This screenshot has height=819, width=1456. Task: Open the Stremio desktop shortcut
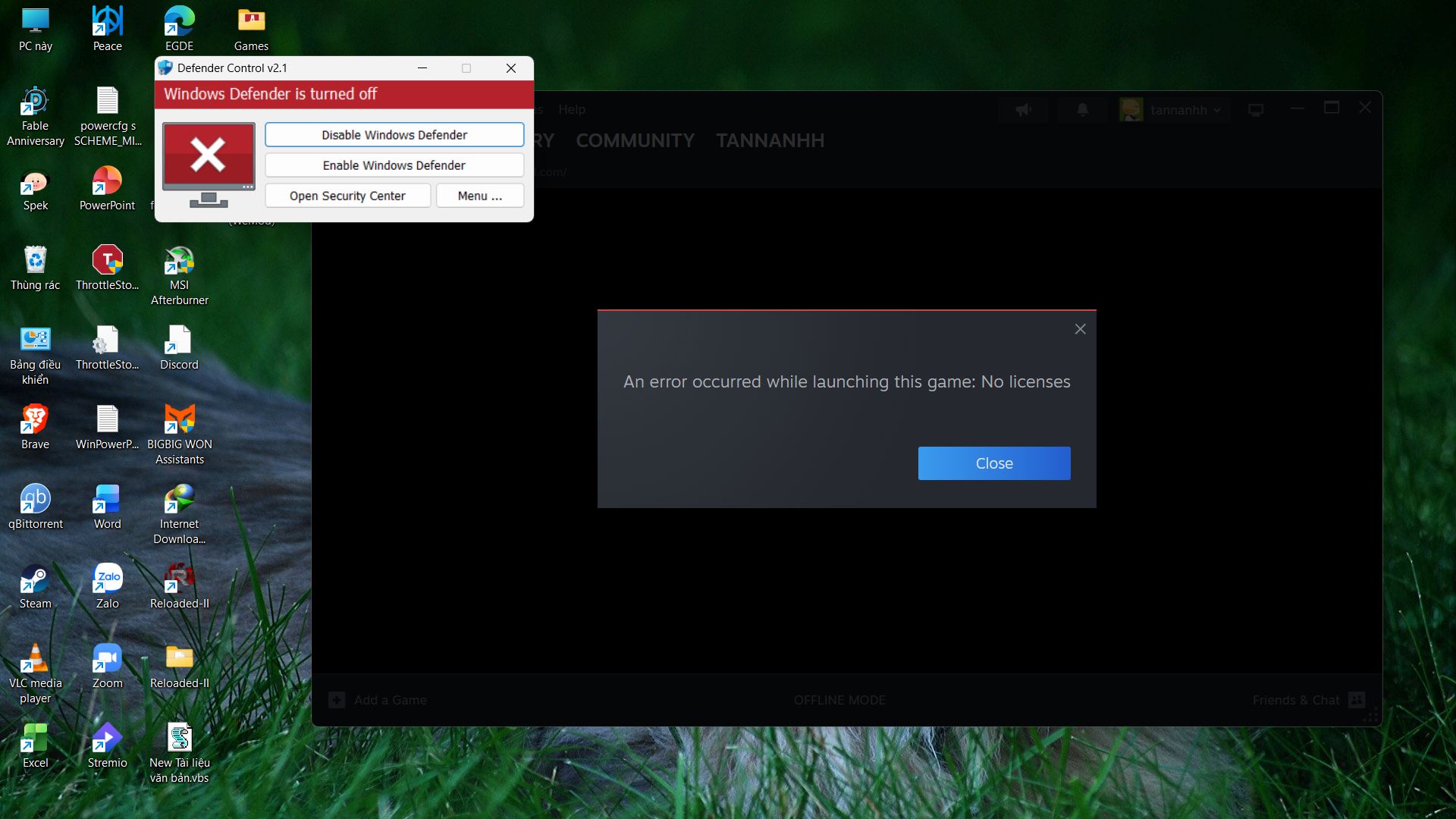[x=107, y=737]
